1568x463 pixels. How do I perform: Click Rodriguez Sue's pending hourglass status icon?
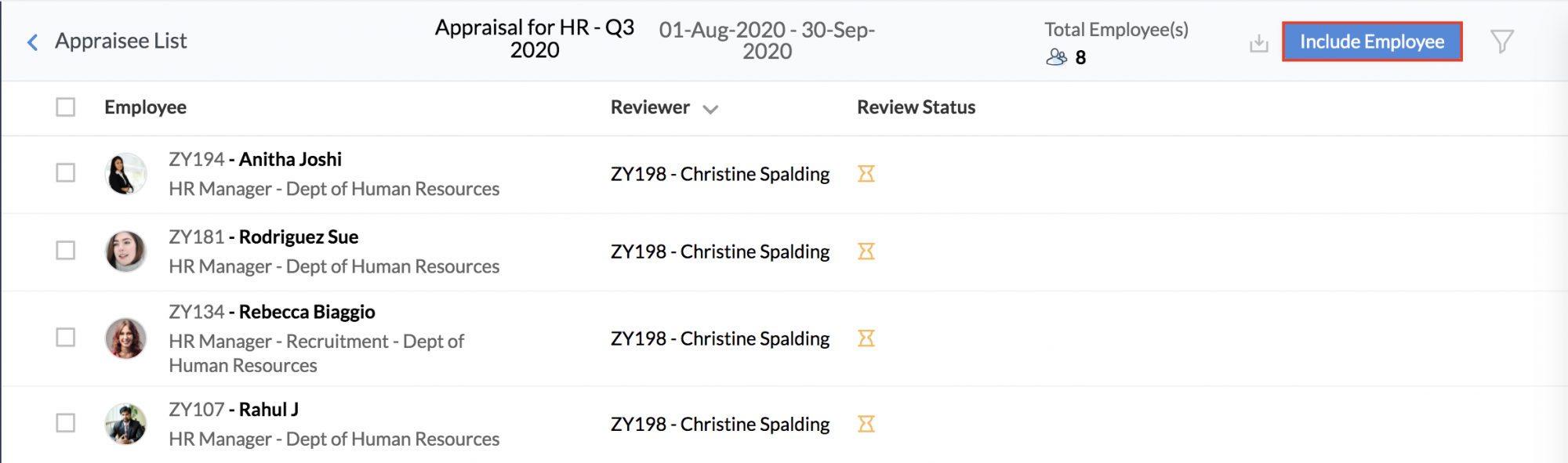click(866, 251)
